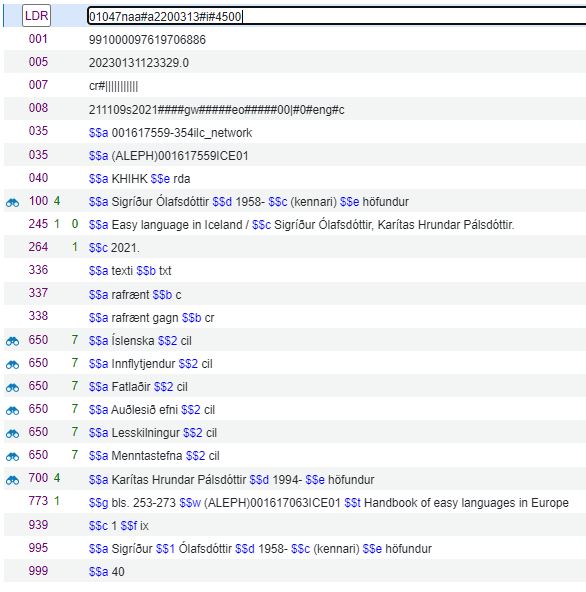The width and height of the screenshot is (586, 592).
Task: Click the 008 fixed field value
Action: coord(216,109)
